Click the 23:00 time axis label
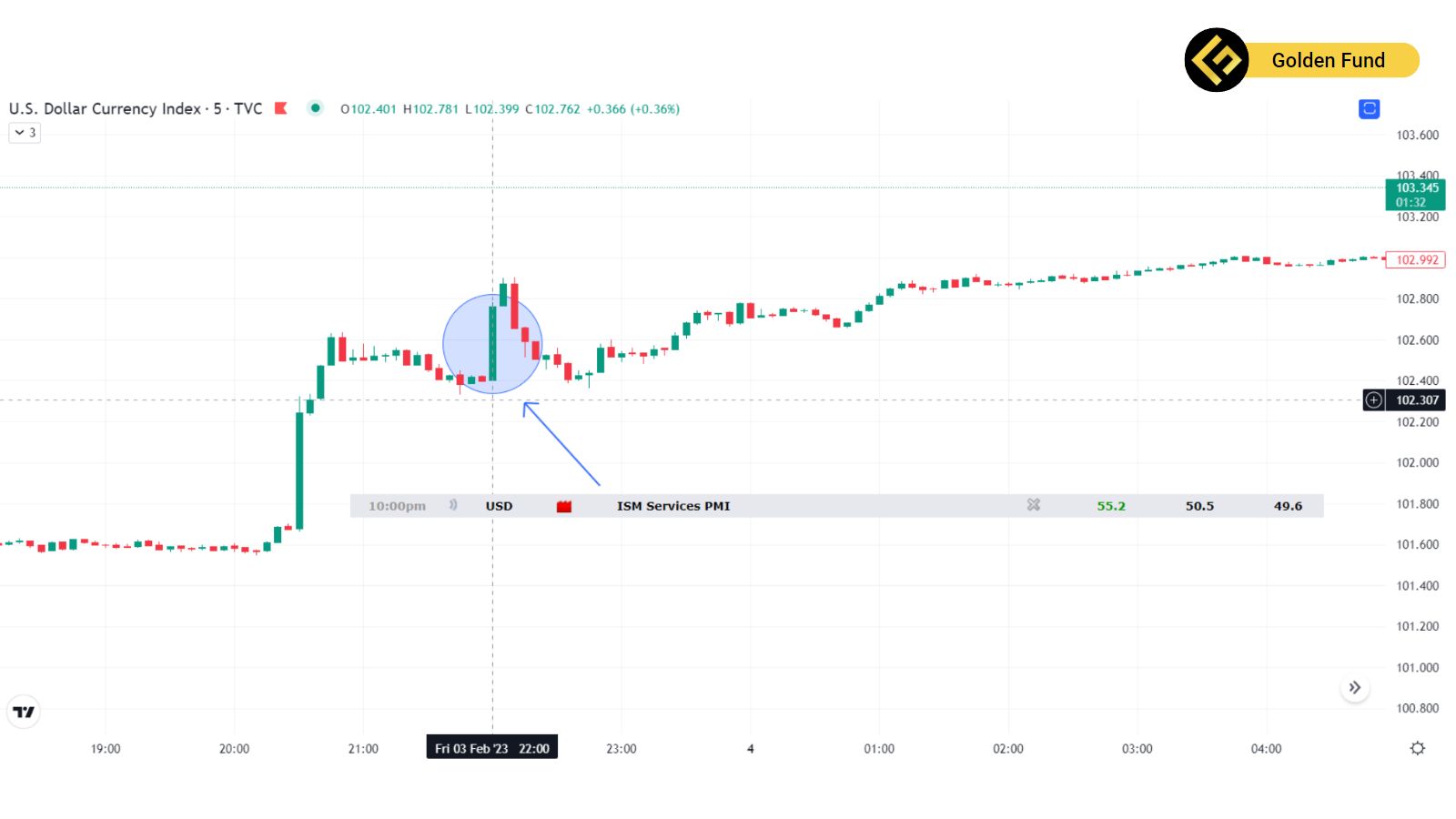The height and width of the screenshot is (819, 1456). pyautogui.click(x=622, y=749)
